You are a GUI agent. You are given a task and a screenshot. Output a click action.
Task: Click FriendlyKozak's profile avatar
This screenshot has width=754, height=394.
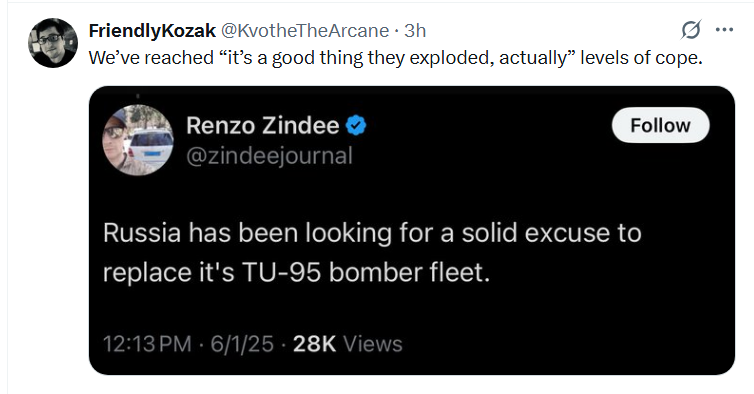(53, 43)
